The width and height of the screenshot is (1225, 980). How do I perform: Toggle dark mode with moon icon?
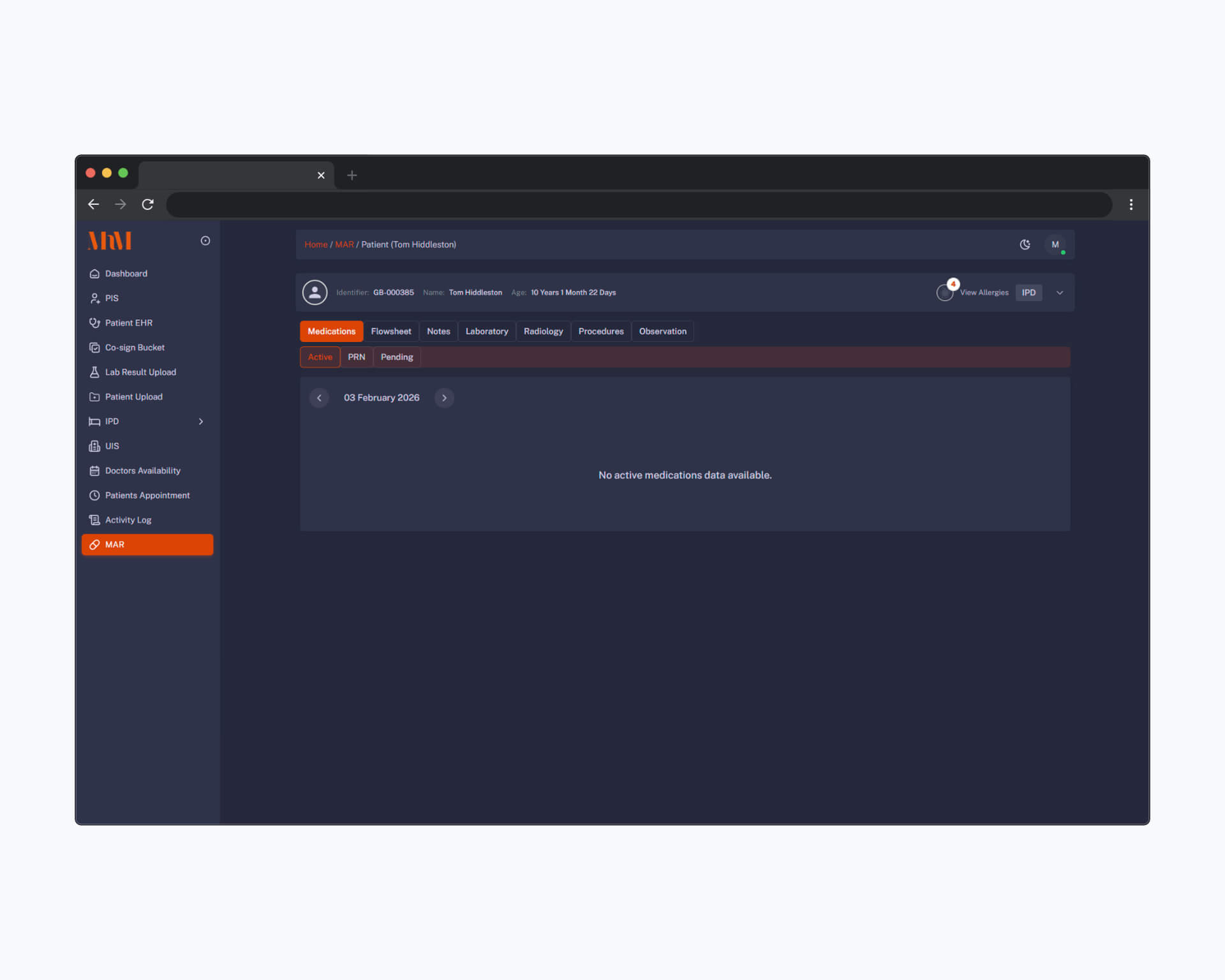tap(1025, 244)
